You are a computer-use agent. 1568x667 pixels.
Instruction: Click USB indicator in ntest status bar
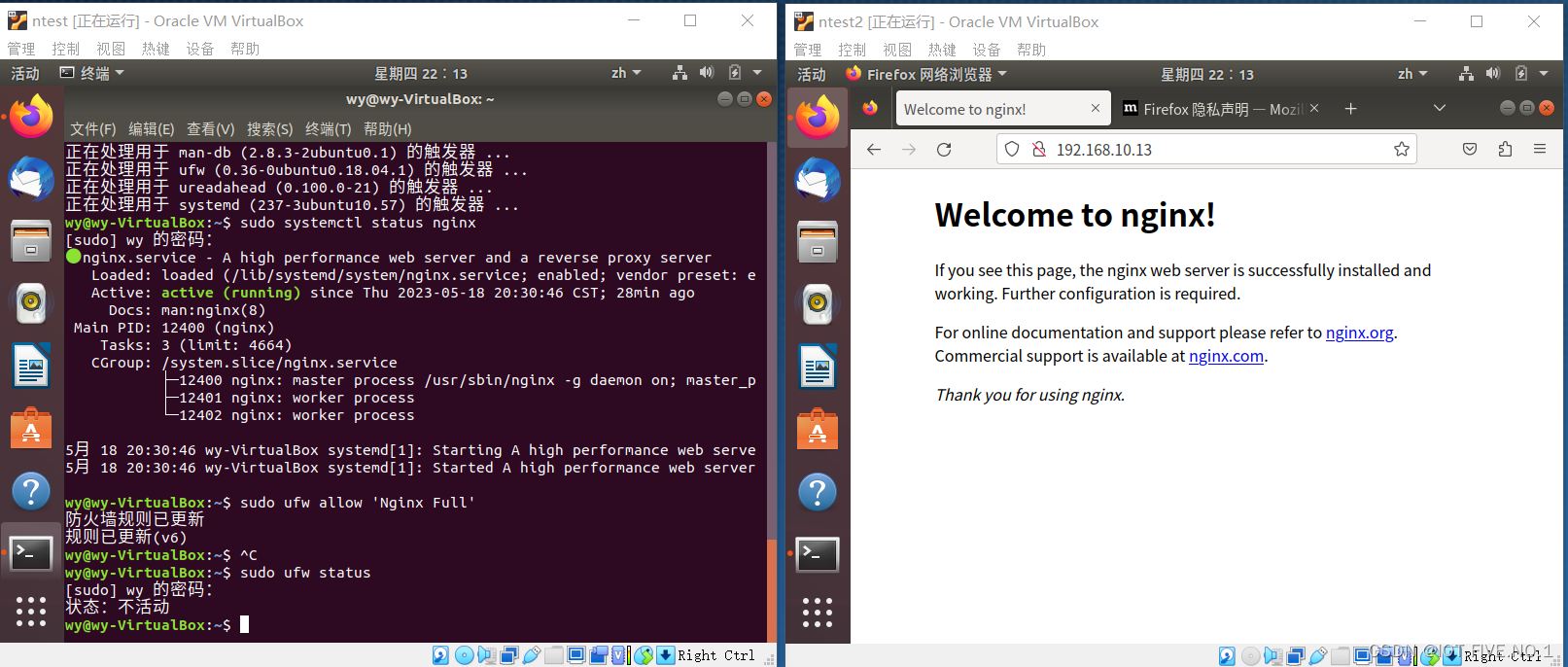pos(532,655)
